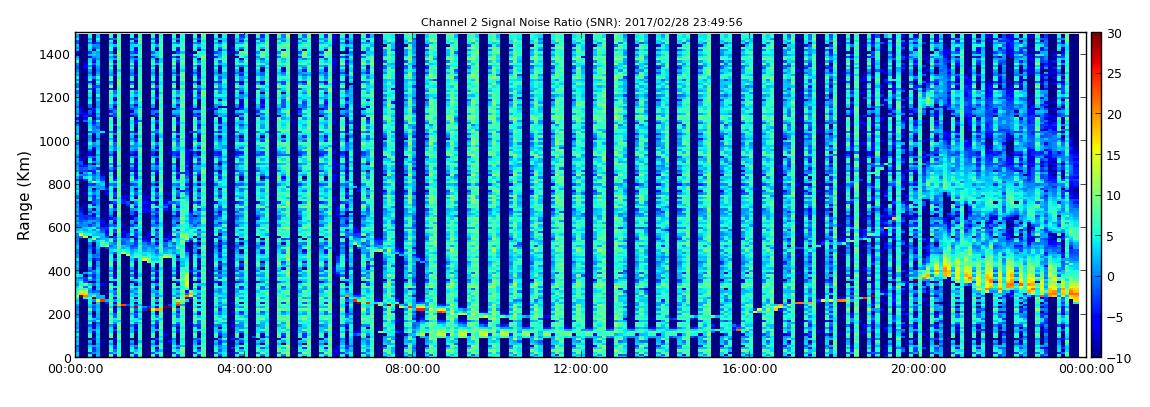This screenshot has width=1150, height=407.
Task: Click the 12:00:00 time axis label
Action: click(581, 370)
